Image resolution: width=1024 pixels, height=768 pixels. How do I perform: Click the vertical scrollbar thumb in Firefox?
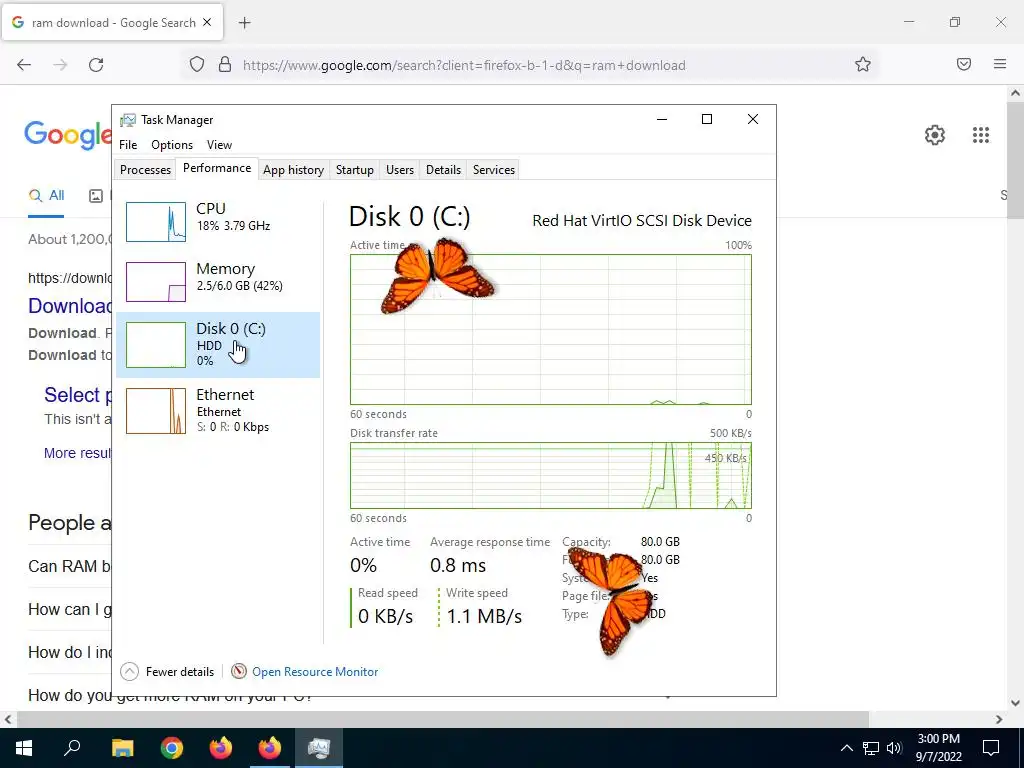(x=1015, y=161)
